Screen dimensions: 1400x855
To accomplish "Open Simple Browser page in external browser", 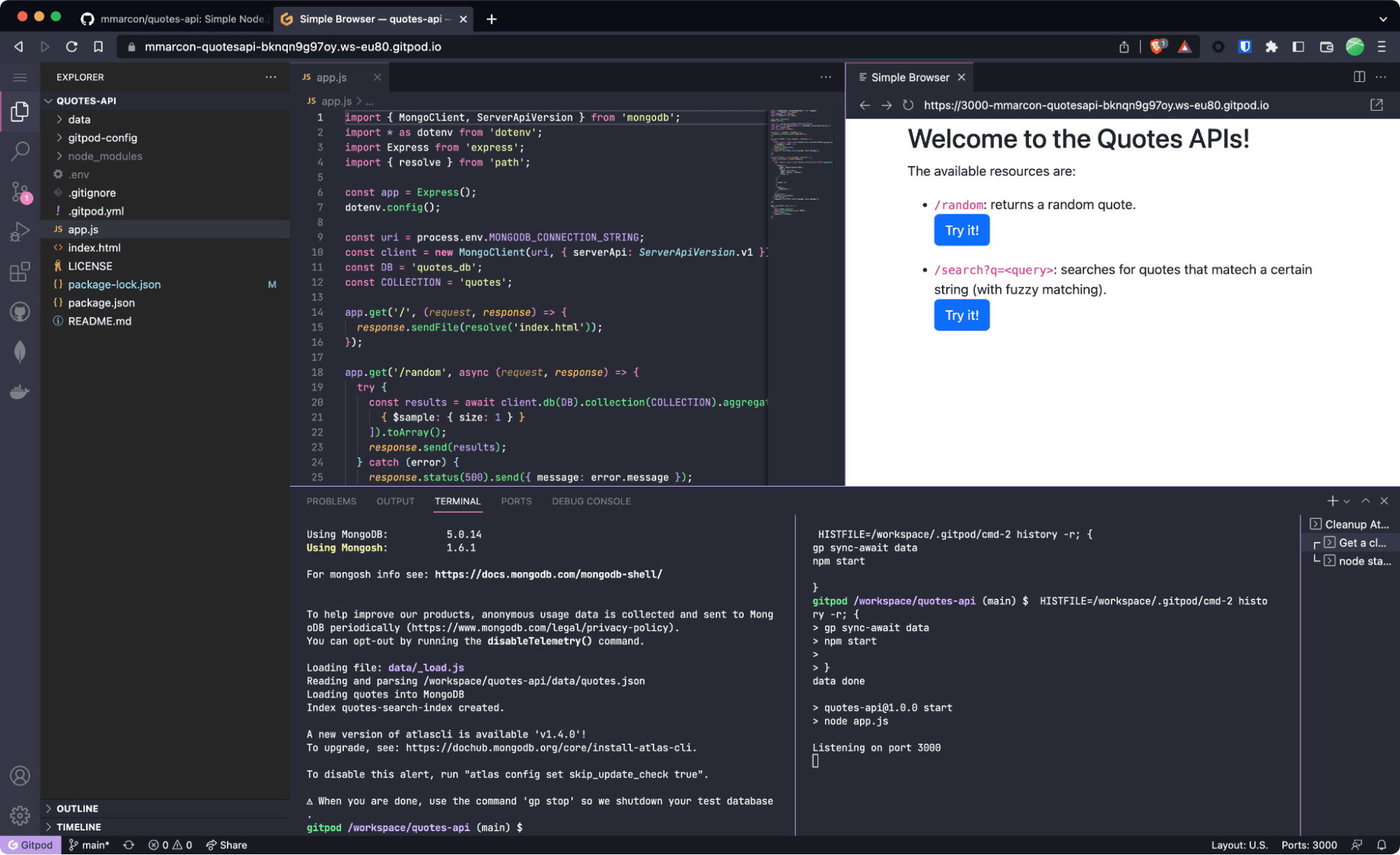I will (1376, 105).
